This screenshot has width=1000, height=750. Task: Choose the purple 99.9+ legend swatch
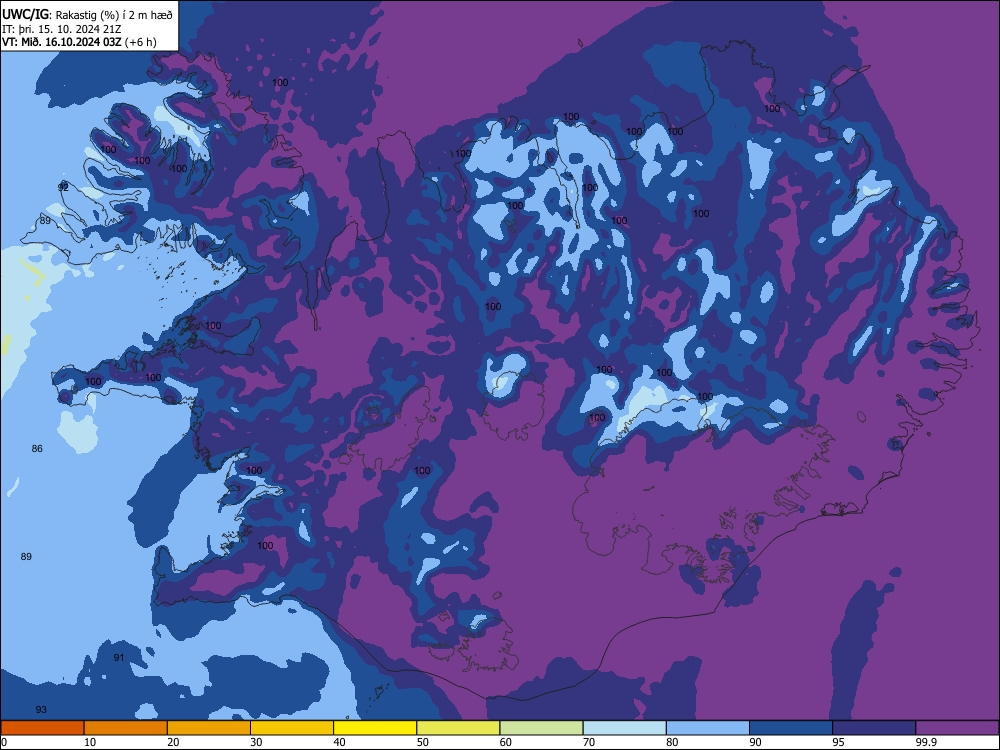click(957, 728)
